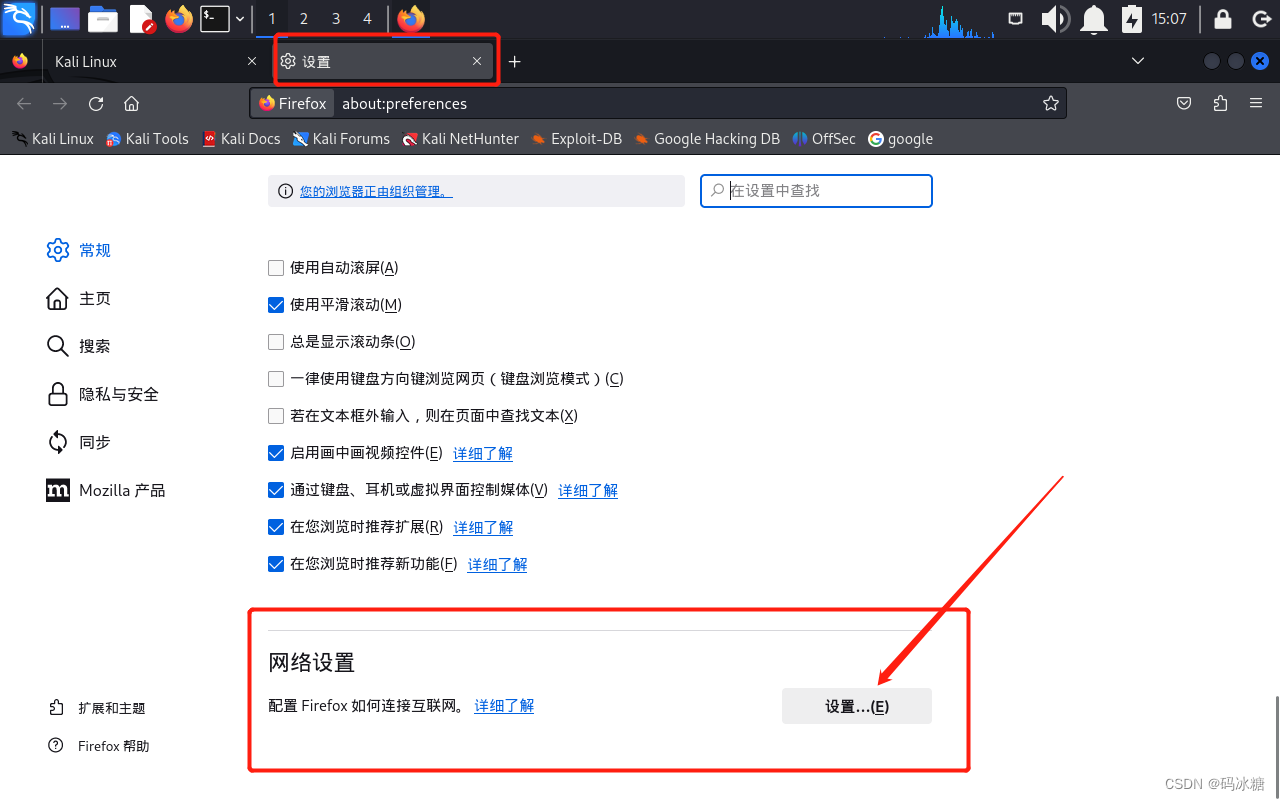1280x800 pixels.
Task: Open the file manager from the panel
Action: [x=102, y=18]
